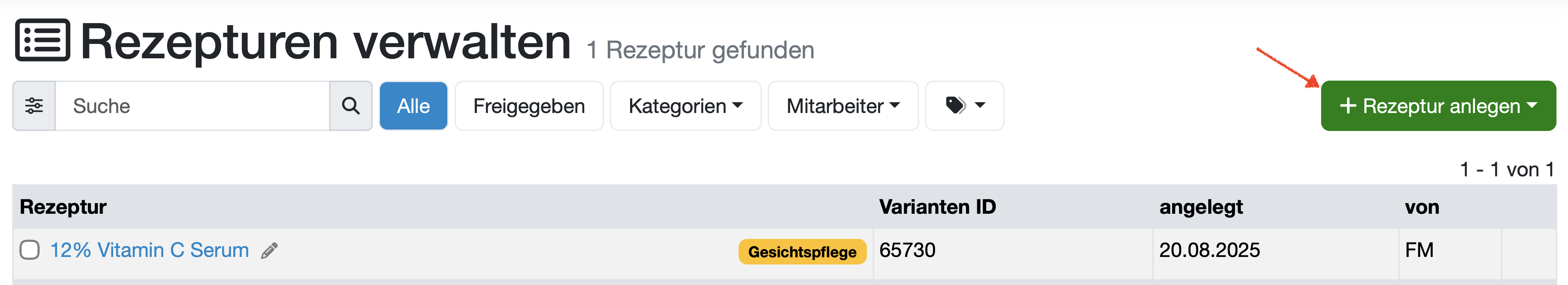Click the Rezeptur column header
The height and width of the screenshot is (285, 1568).
tap(63, 207)
